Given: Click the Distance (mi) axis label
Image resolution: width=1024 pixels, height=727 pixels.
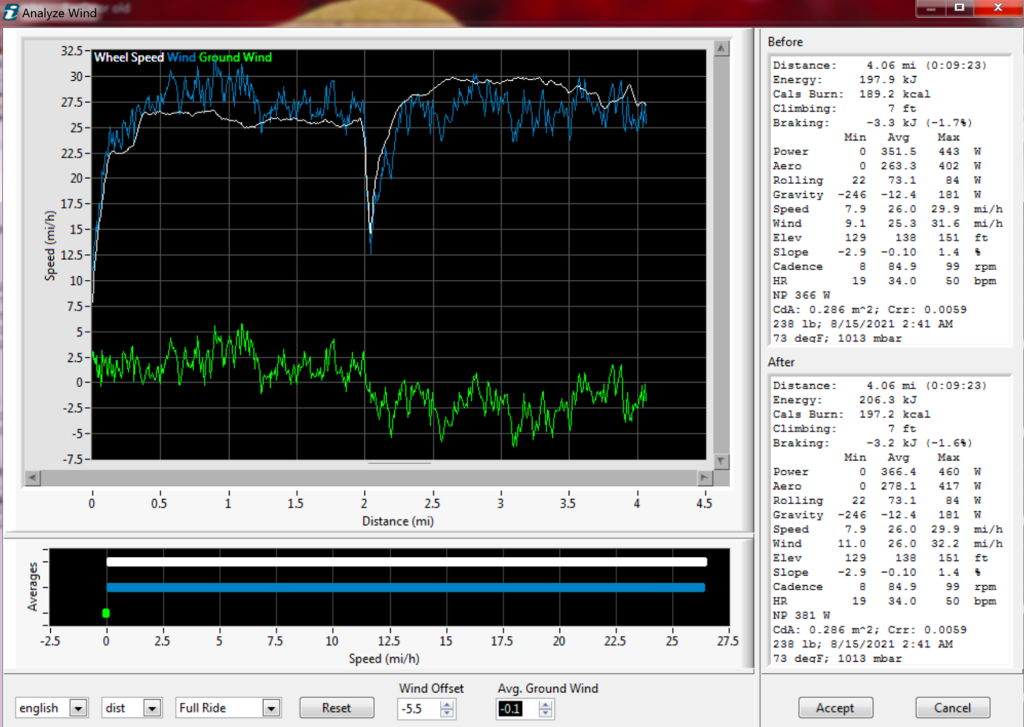Looking at the screenshot, I should 398,521.
